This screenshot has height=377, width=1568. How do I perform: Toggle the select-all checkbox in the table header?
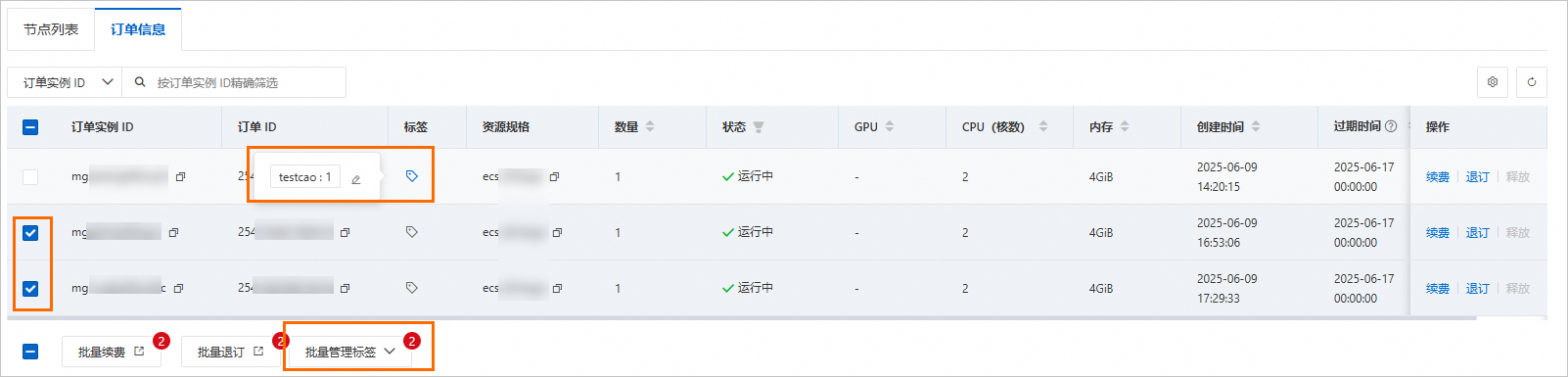click(x=30, y=127)
